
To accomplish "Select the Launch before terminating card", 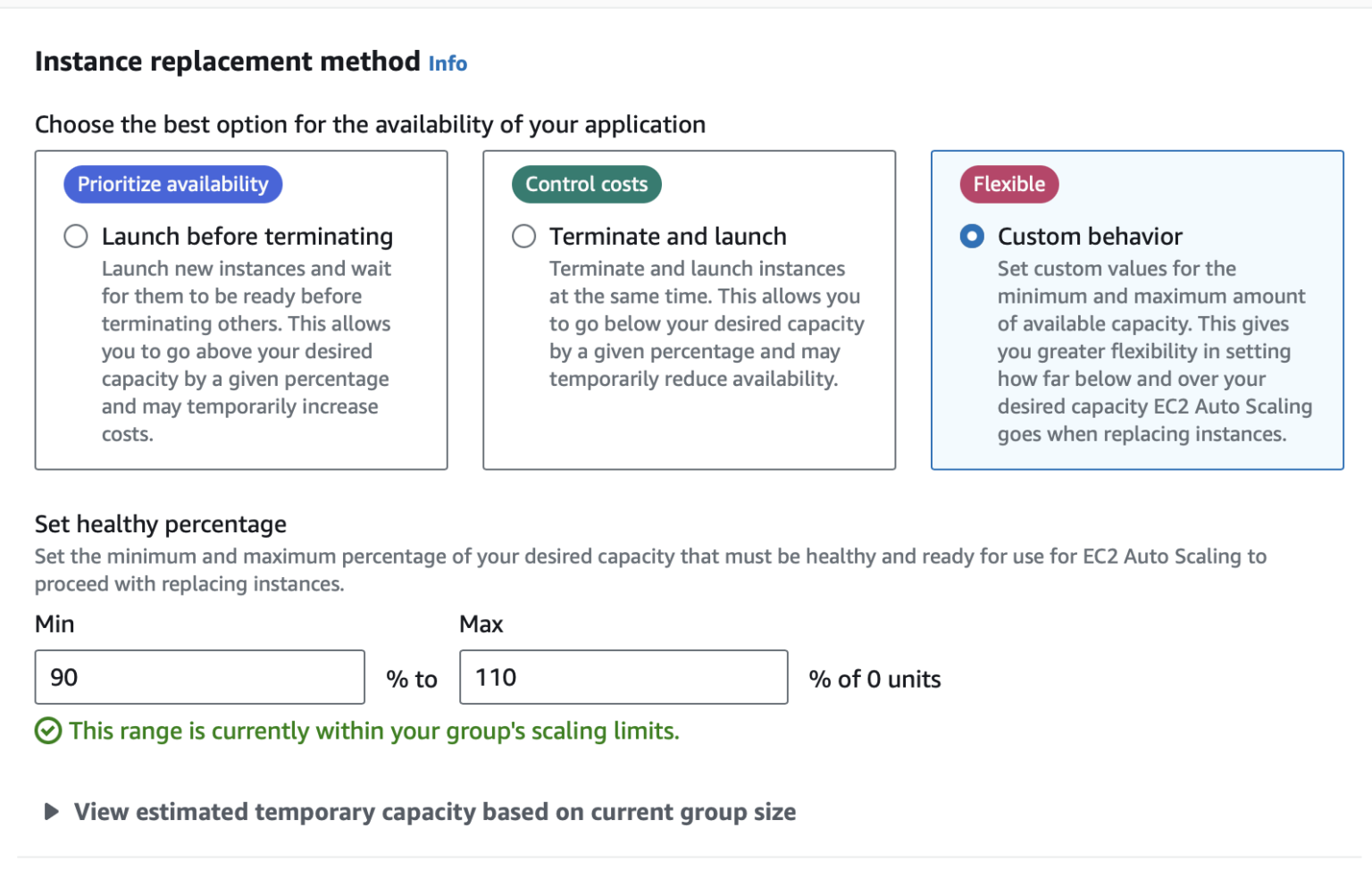I will pyautogui.click(x=241, y=310).
